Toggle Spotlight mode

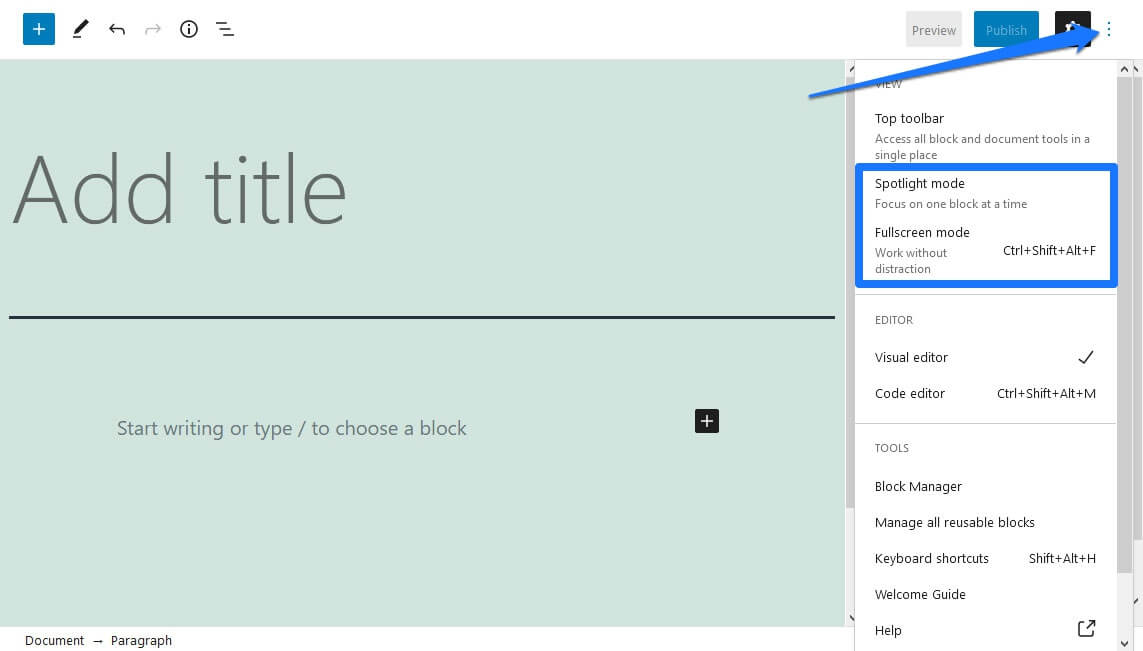tap(985, 193)
